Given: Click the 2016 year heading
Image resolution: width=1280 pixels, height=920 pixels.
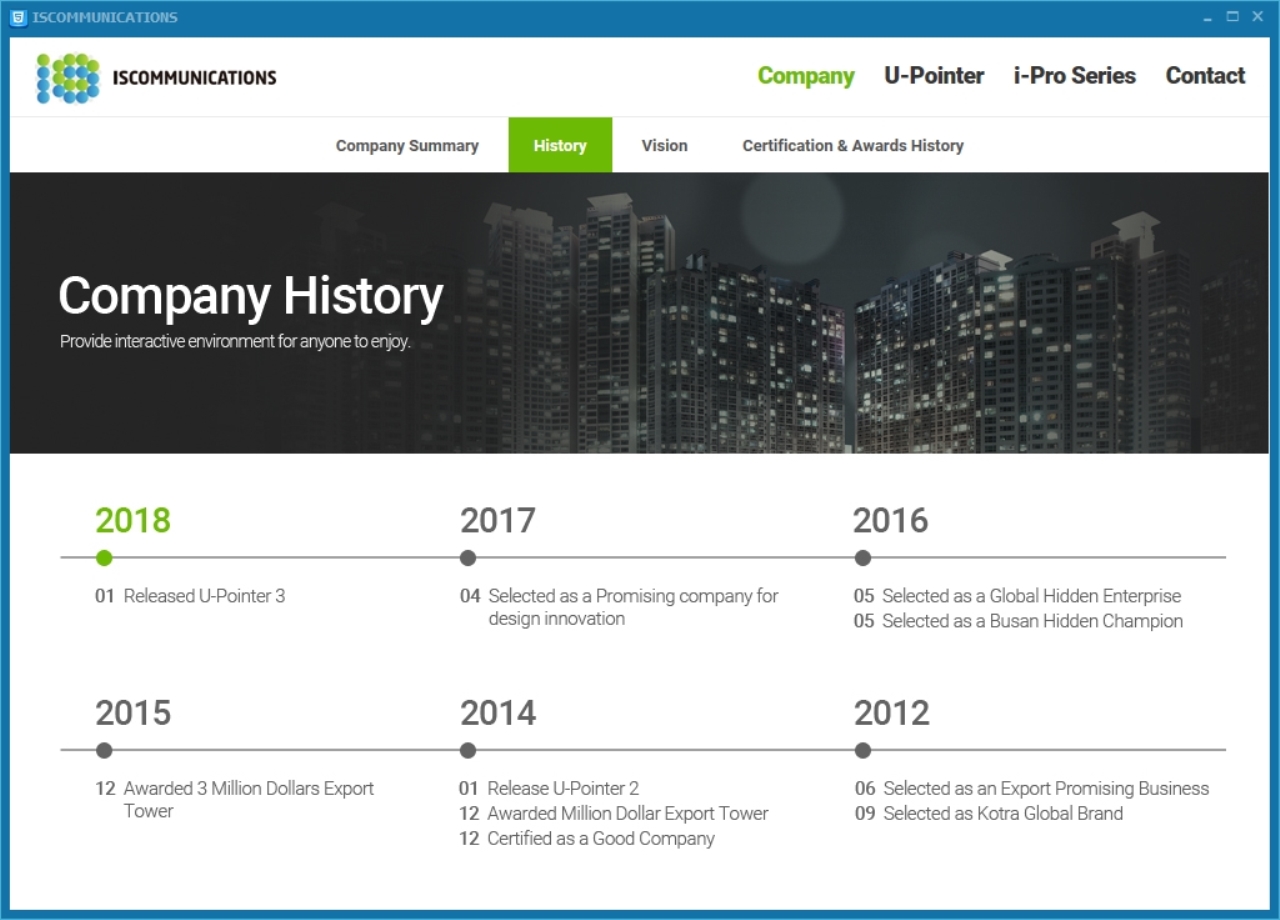Looking at the screenshot, I should click(891, 520).
